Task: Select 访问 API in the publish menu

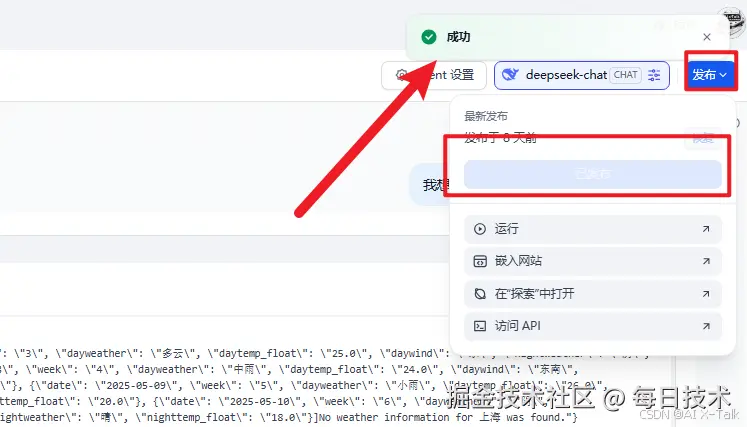Action: (x=593, y=326)
